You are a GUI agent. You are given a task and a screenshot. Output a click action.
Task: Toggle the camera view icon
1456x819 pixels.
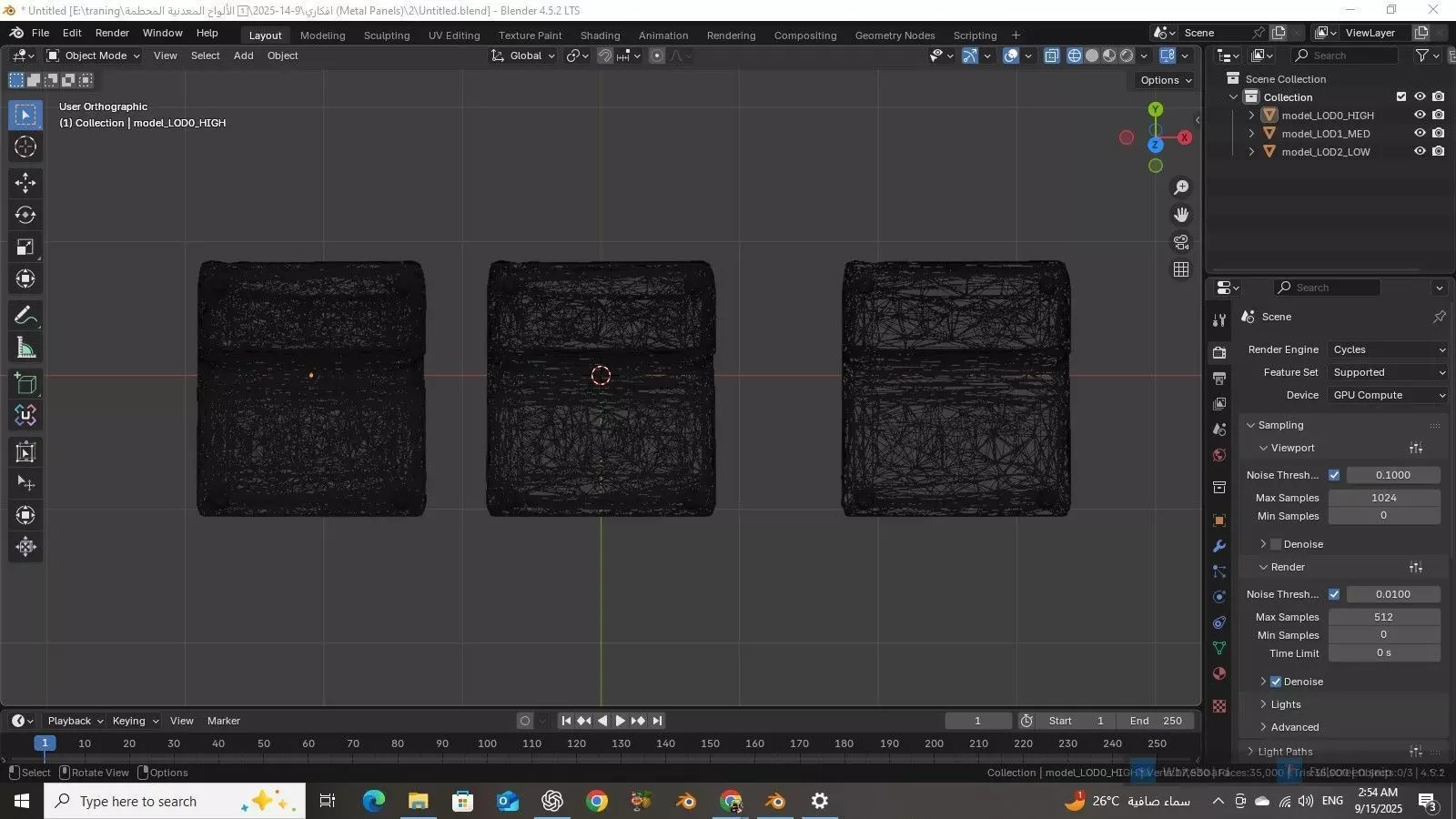click(x=1181, y=242)
